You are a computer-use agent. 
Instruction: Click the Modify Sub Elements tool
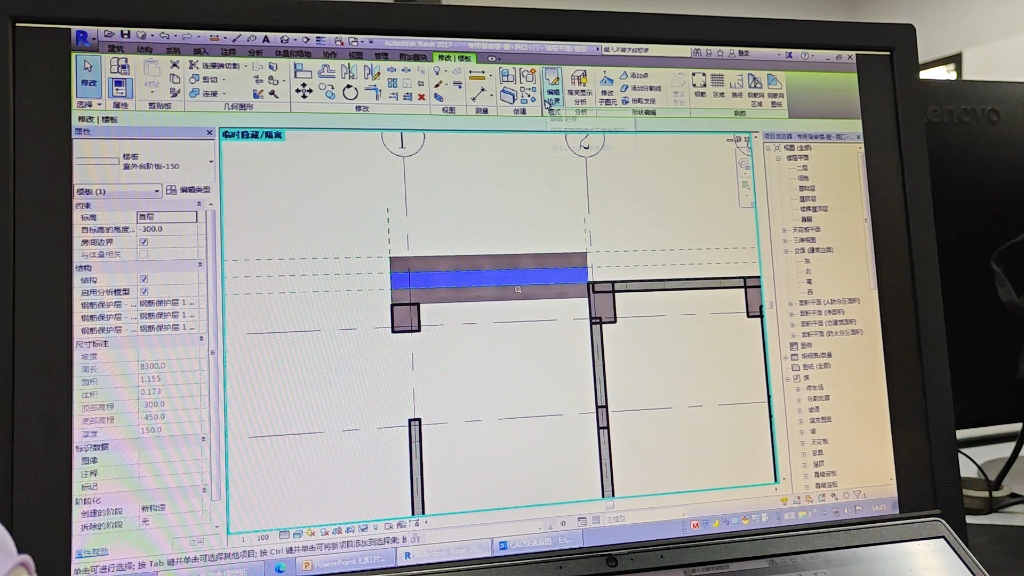tap(607, 88)
